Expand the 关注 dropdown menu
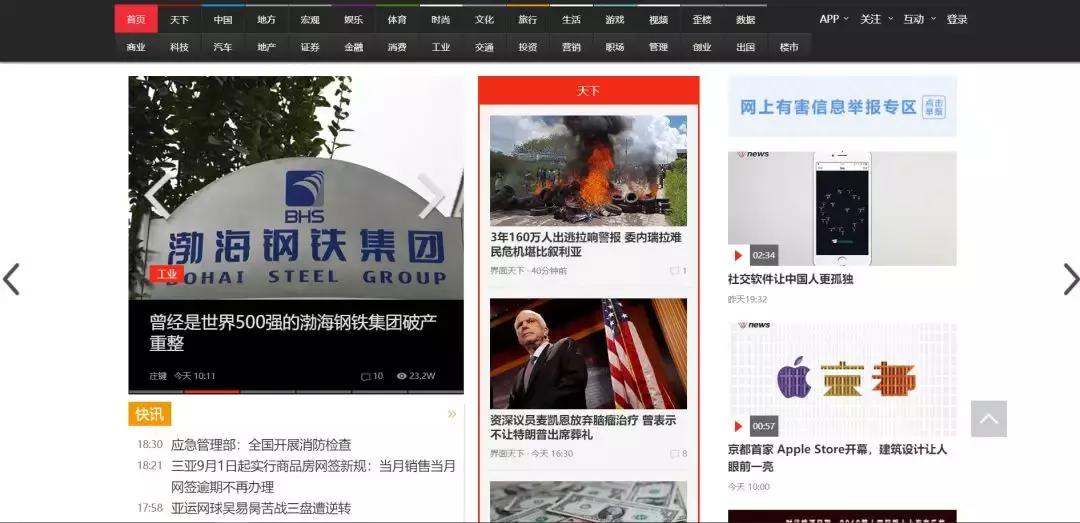 tap(876, 19)
